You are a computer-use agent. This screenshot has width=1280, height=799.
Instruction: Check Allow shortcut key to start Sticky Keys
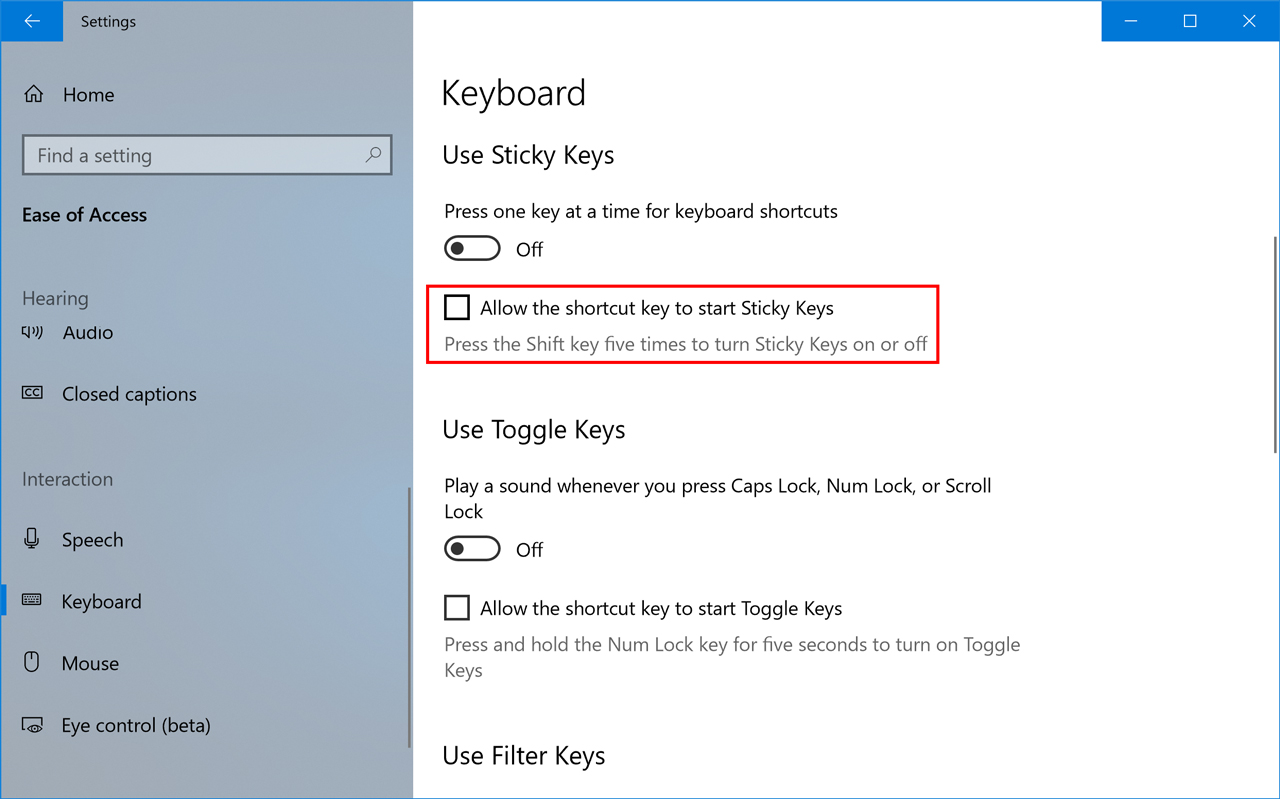[x=457, y=307]
